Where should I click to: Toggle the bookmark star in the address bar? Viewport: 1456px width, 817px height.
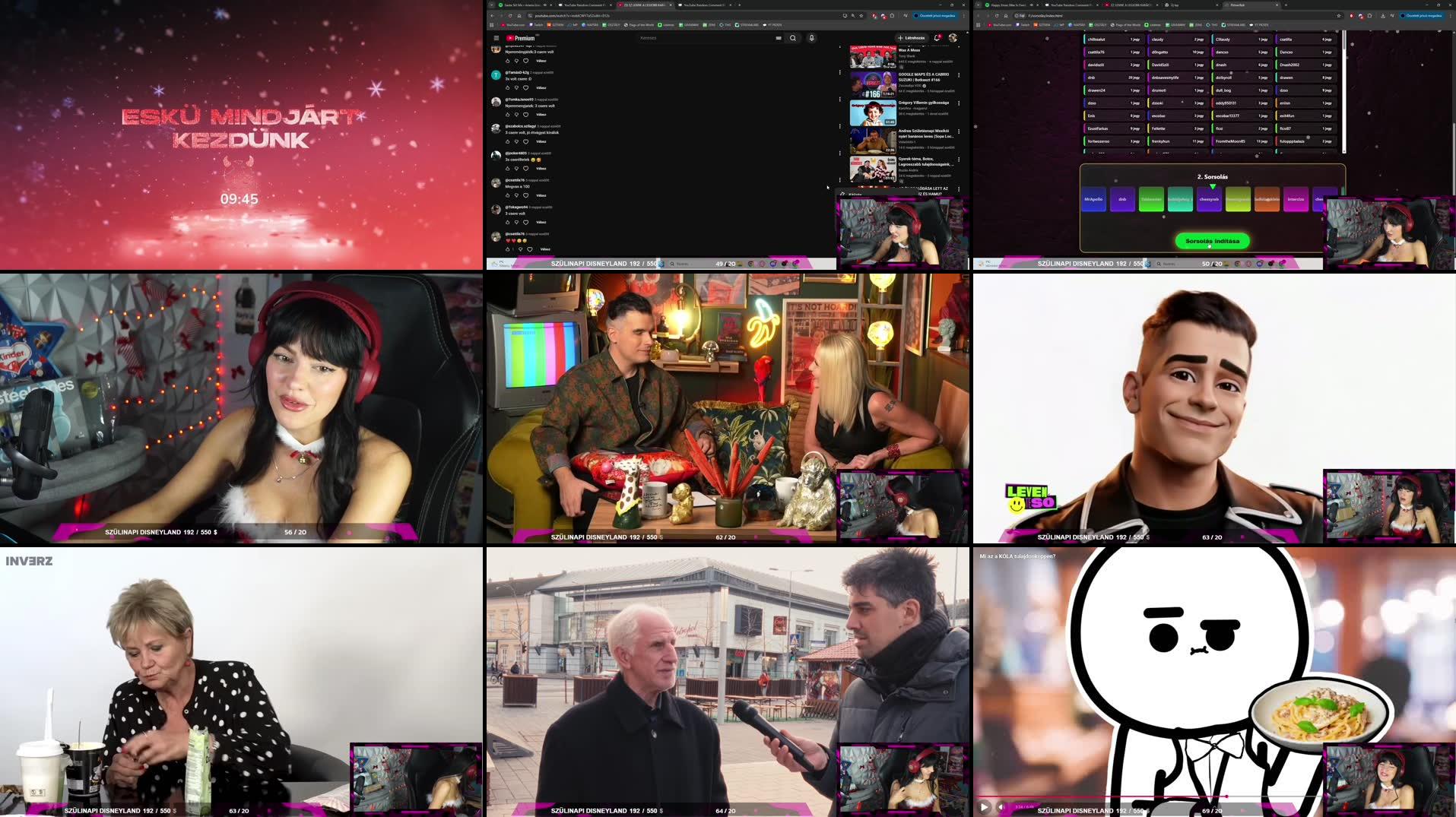tap(861, 15)
